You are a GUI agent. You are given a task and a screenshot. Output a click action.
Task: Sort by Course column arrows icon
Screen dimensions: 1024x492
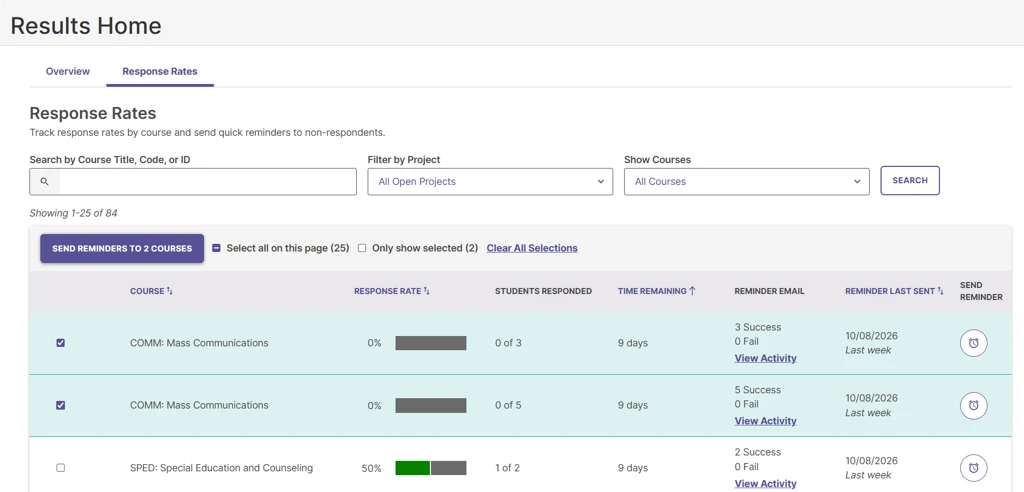[170, 291]
